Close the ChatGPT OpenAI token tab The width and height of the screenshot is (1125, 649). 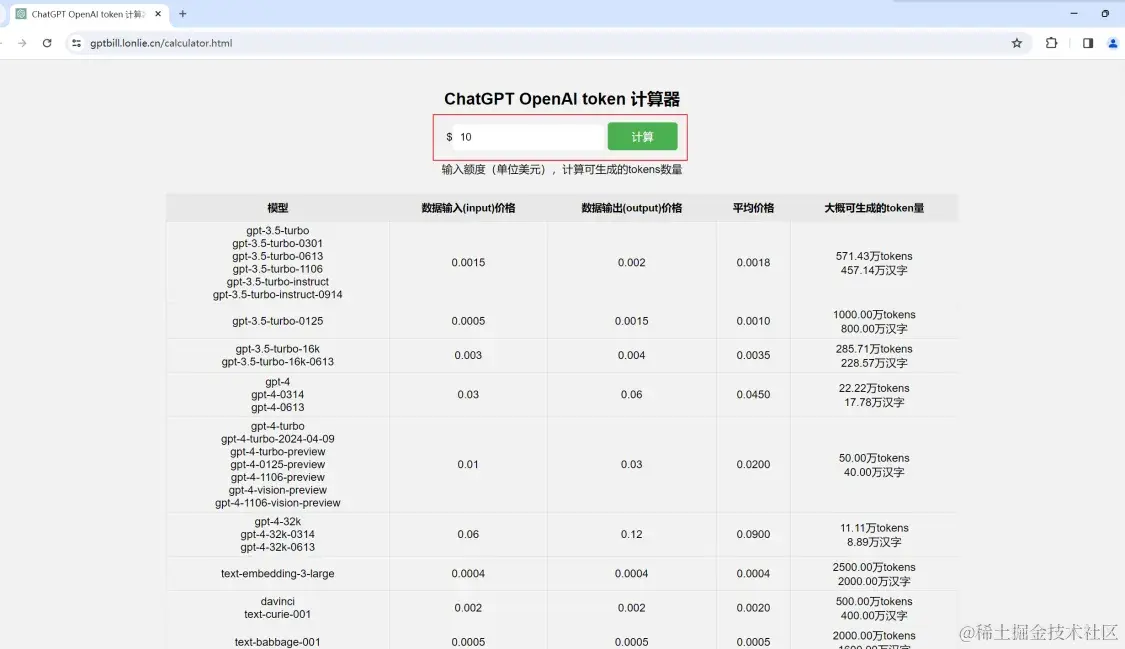coord(158,14)
